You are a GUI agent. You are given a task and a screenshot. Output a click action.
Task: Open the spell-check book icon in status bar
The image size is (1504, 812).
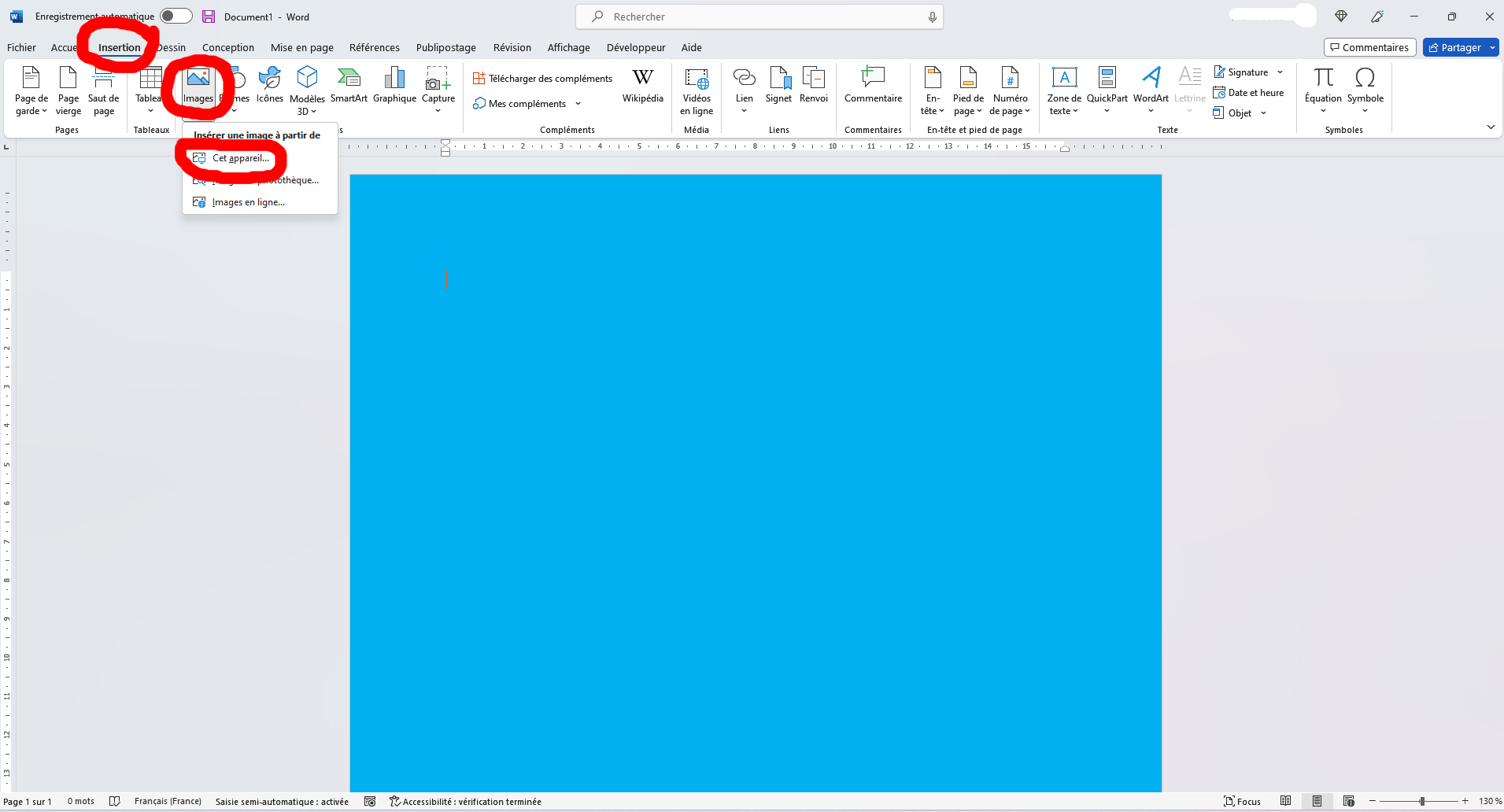pos(115,802)
